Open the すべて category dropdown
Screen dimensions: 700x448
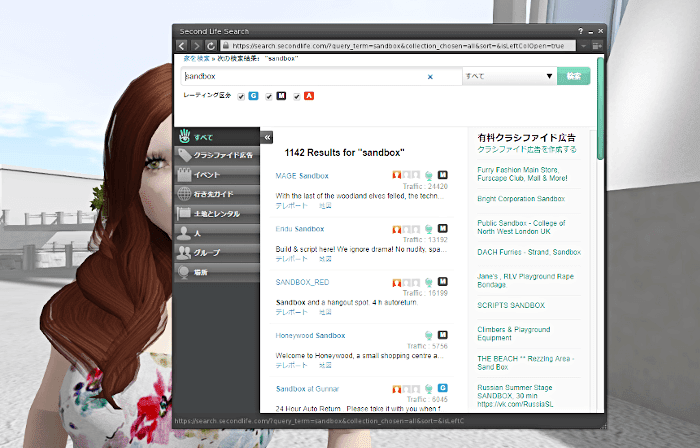click(x=509, y=76)
